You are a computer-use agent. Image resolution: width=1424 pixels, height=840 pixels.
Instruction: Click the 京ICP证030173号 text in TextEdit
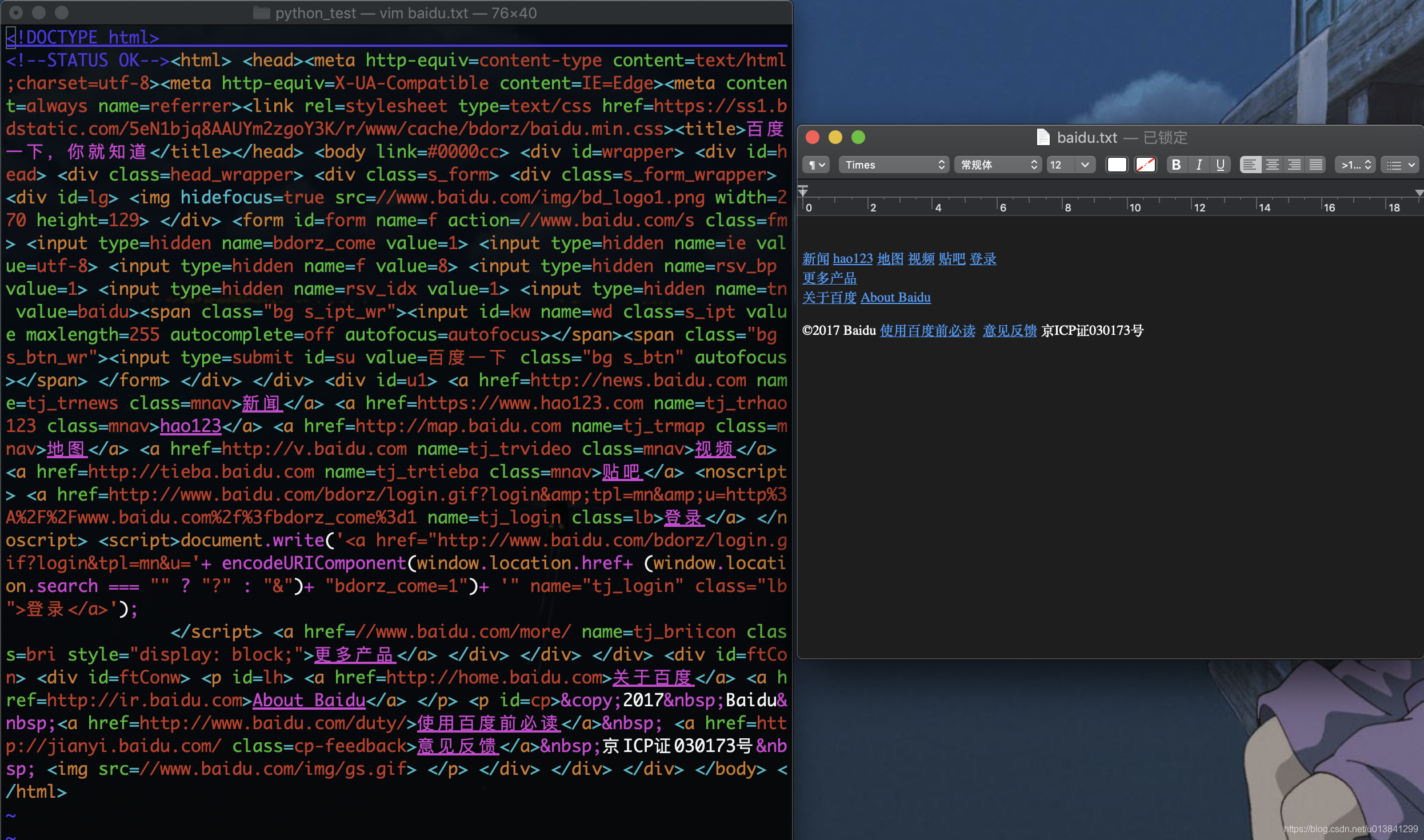point(1092,331)
